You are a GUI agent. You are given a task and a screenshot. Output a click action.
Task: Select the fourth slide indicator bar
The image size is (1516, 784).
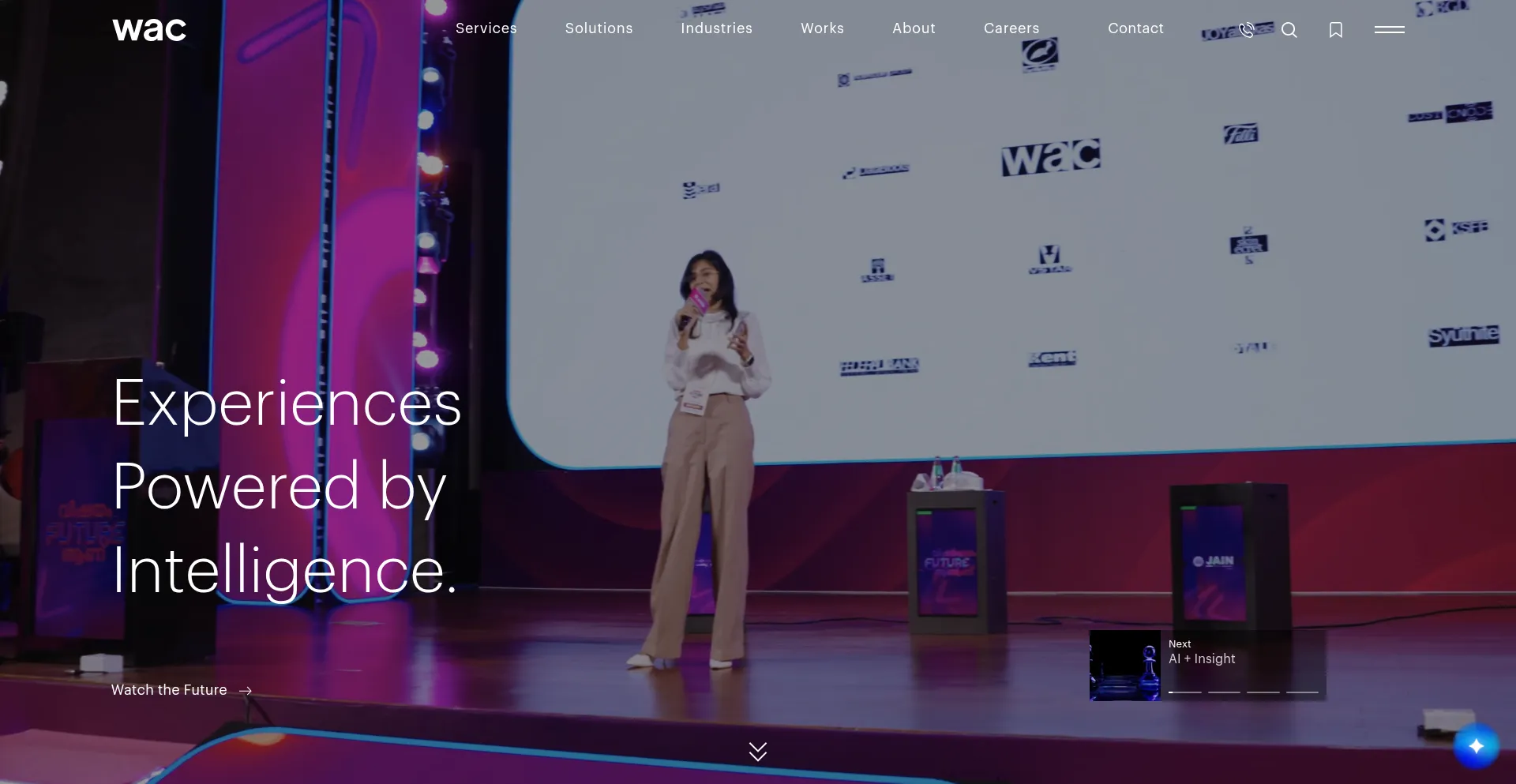click(1303, 692)
